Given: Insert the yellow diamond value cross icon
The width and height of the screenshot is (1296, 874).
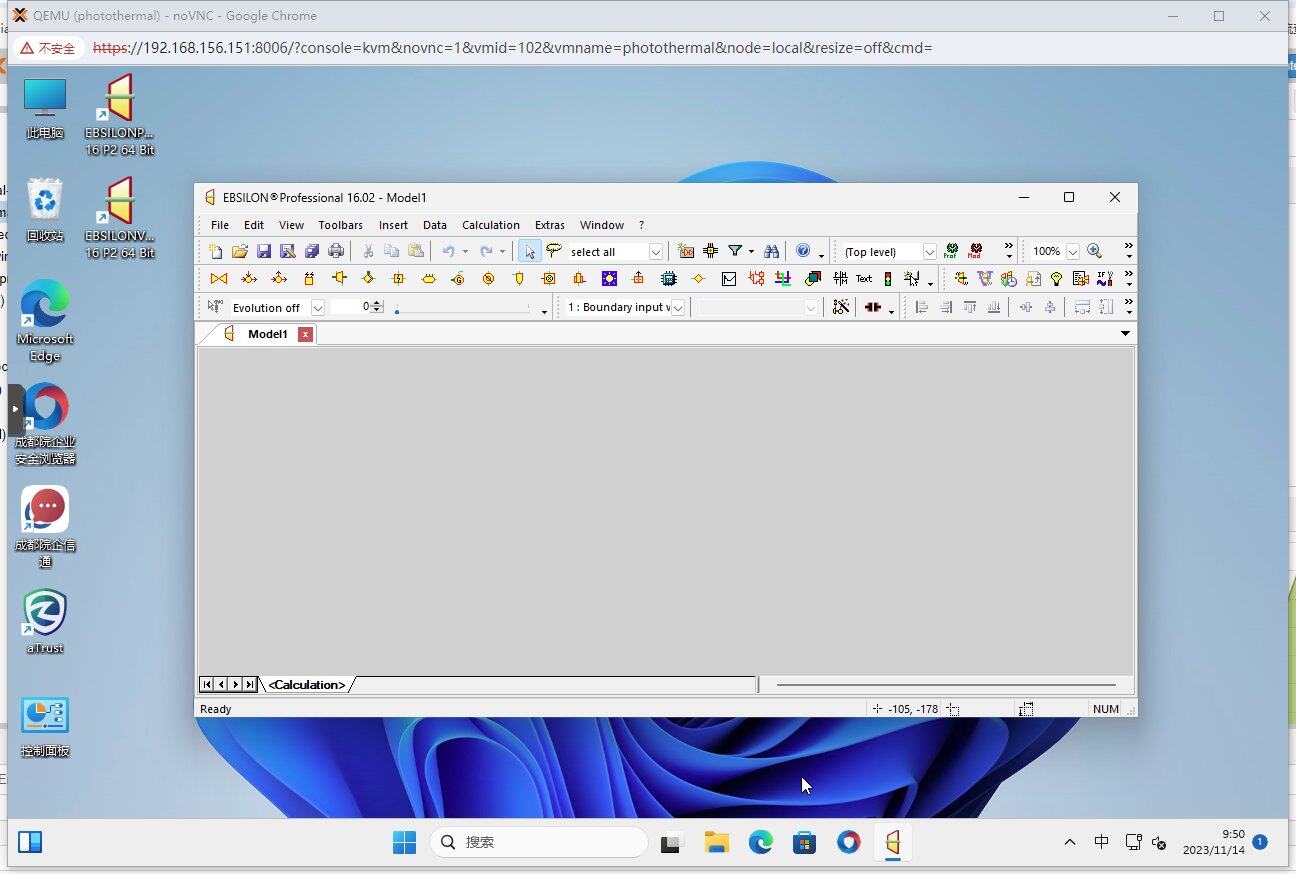Looking at the screenshot, I should coord(699,279).
